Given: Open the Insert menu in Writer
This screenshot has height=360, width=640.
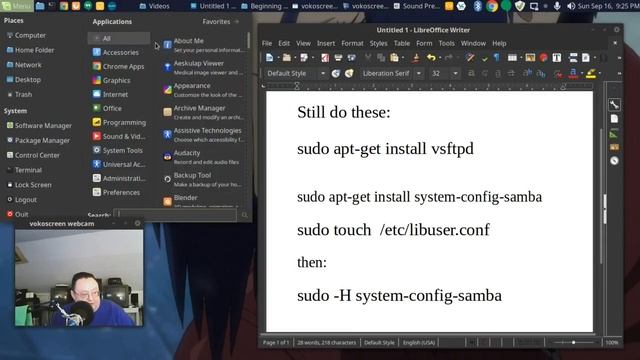Looking at the screenshot, I should pos(326,43).
